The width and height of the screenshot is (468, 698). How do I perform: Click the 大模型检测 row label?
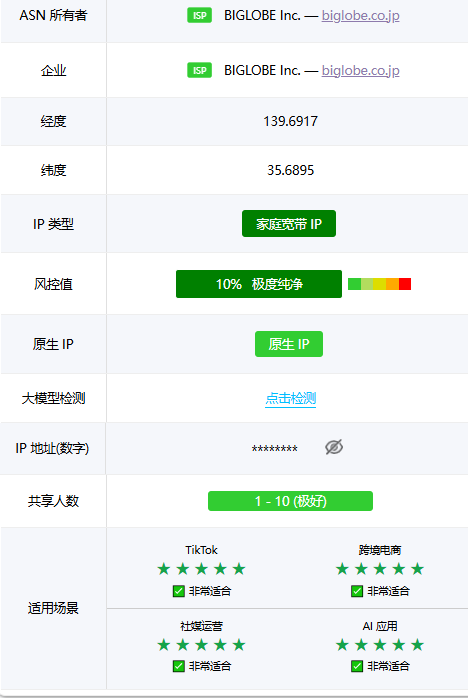53,398
